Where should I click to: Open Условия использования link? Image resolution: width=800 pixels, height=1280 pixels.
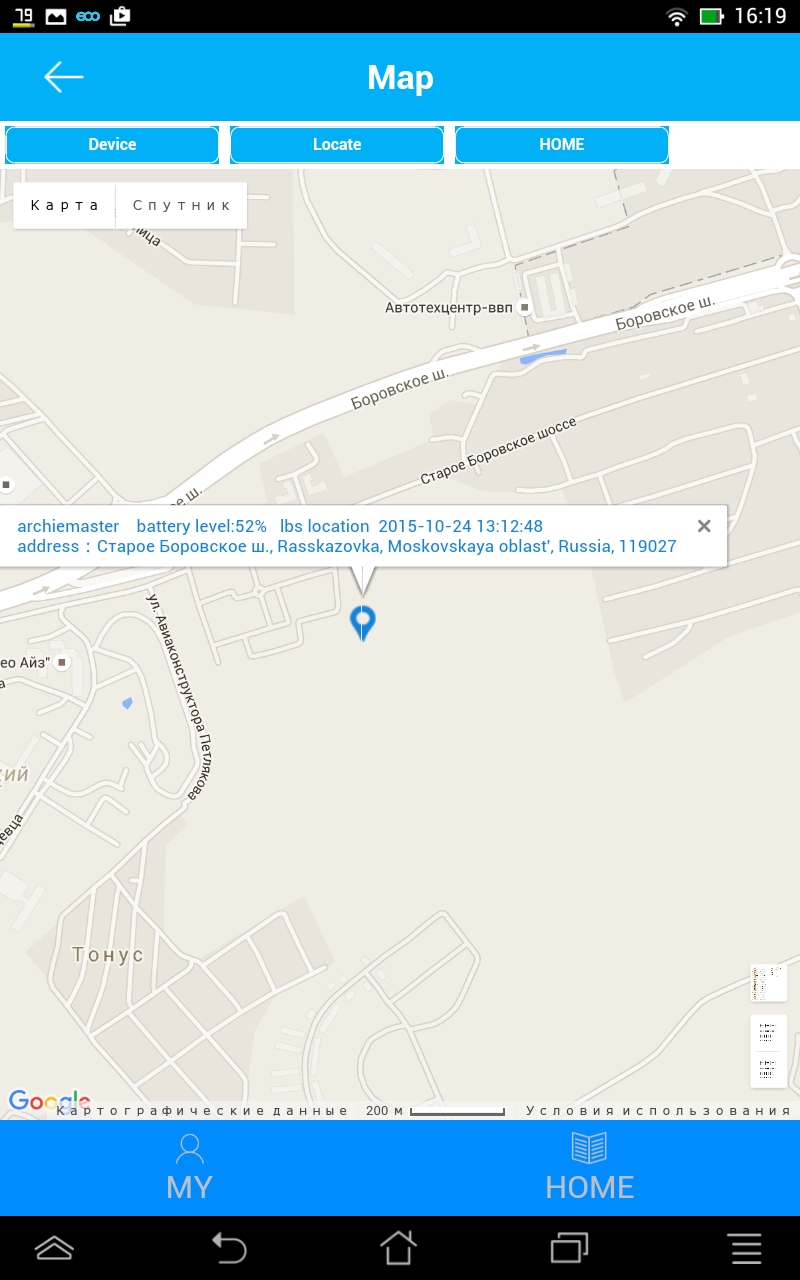658,1111
